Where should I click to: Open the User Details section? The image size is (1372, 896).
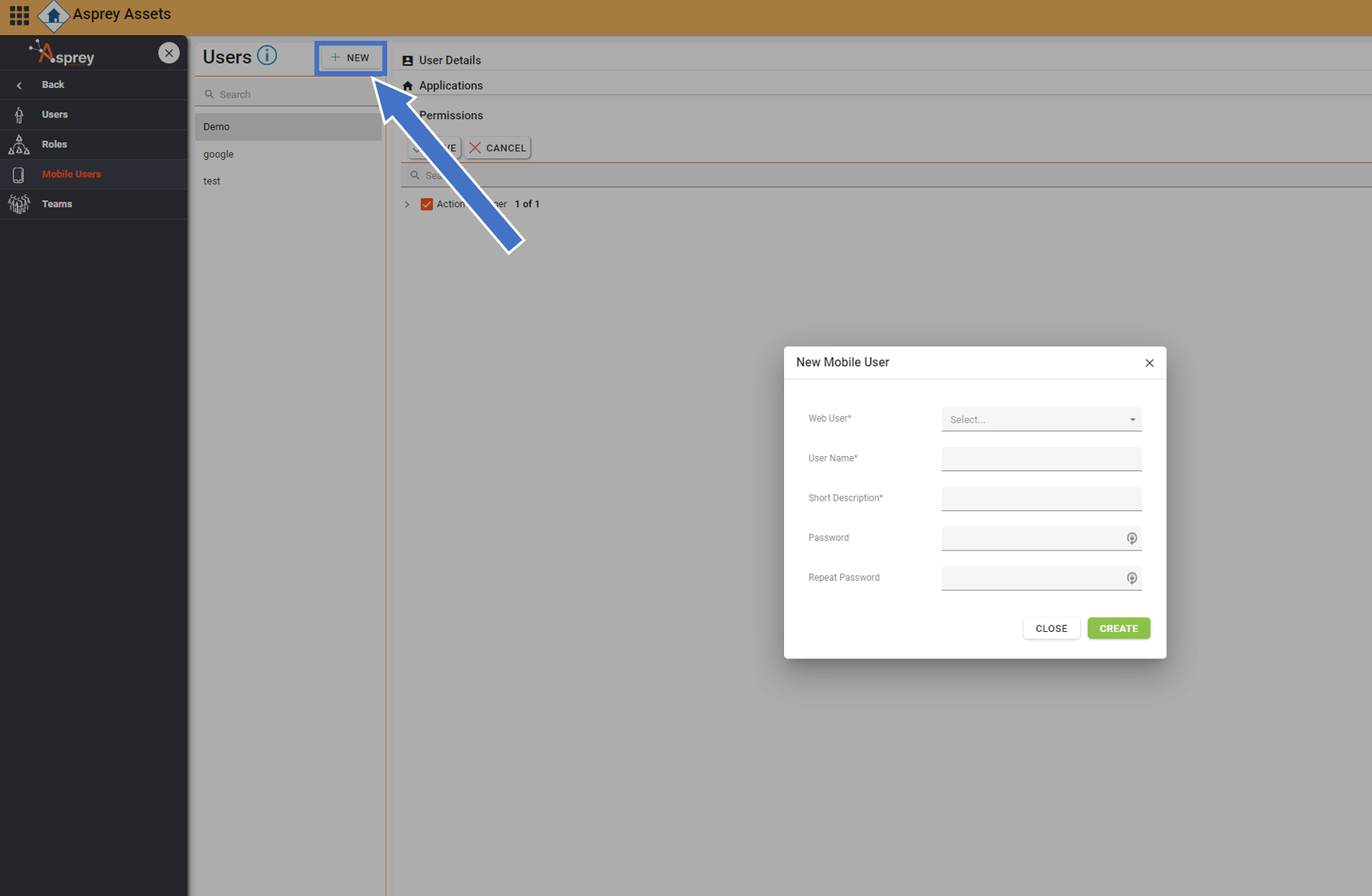(x=450, y=60)
